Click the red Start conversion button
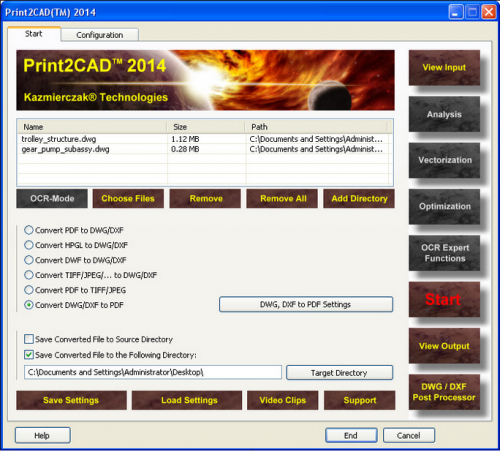 [444, 299]
